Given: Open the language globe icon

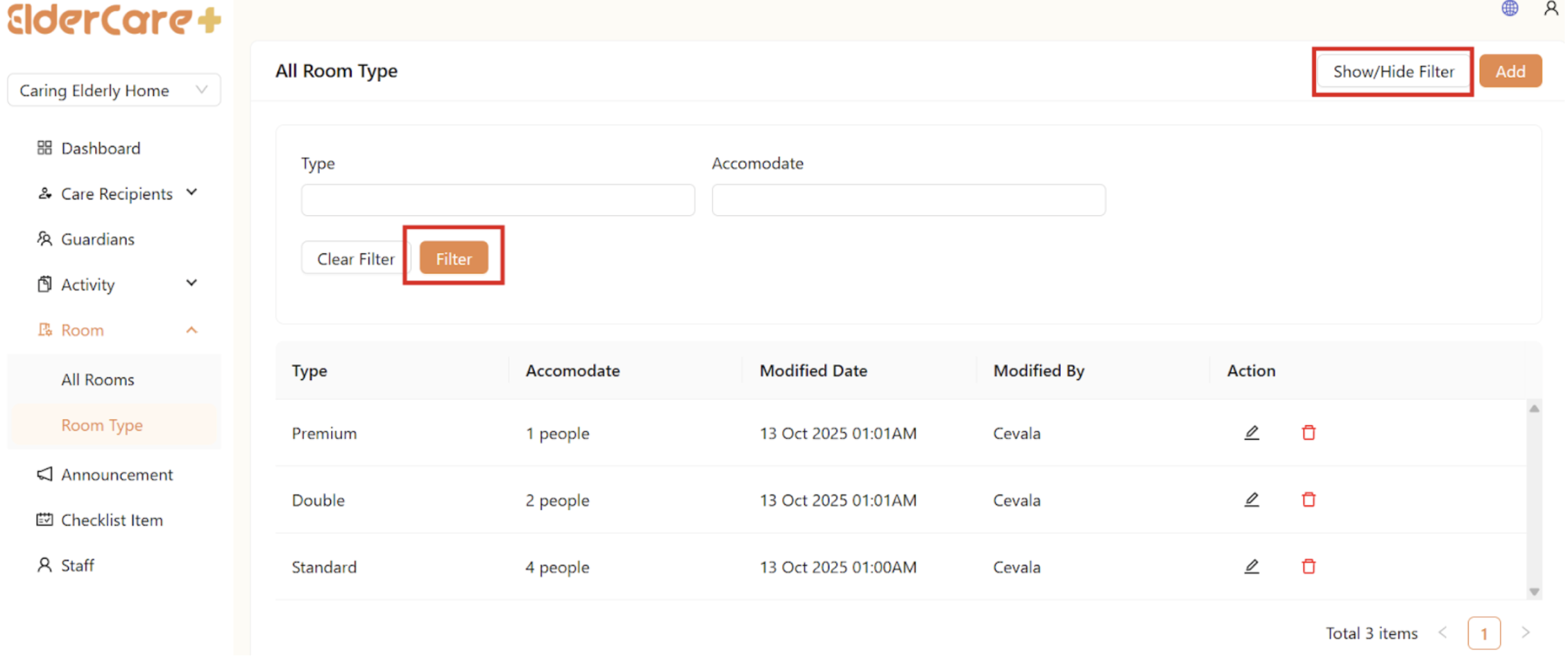Looking at the screenshot, I should (x=1510, y=8).
